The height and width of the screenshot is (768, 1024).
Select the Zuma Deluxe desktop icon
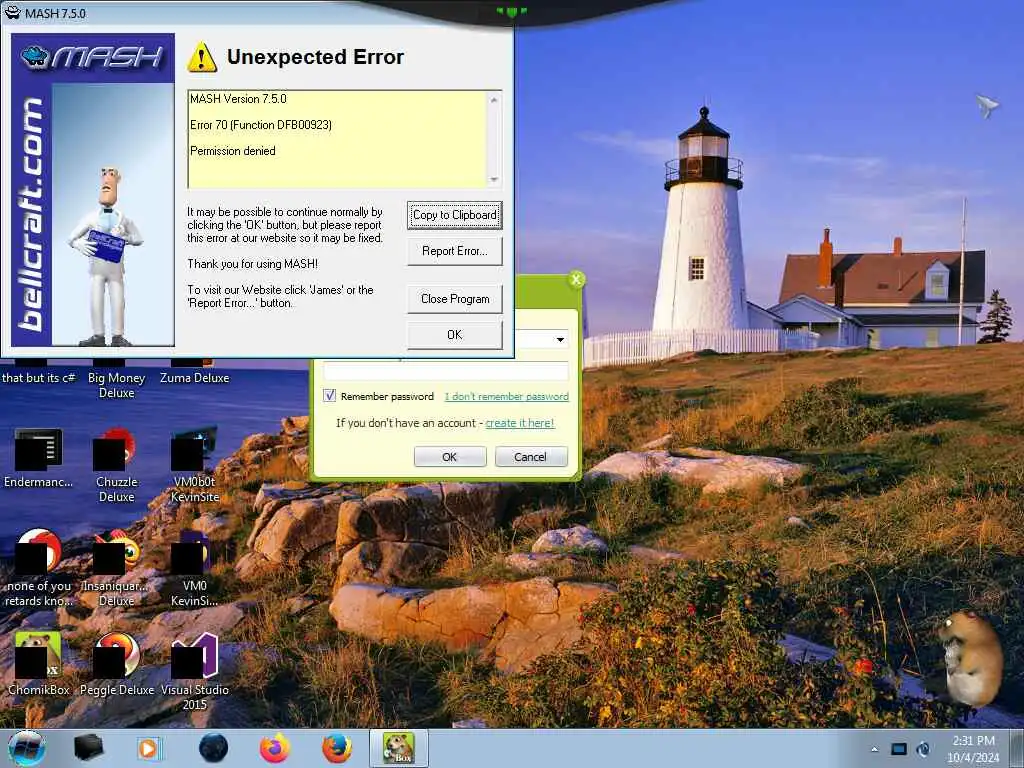195,374
